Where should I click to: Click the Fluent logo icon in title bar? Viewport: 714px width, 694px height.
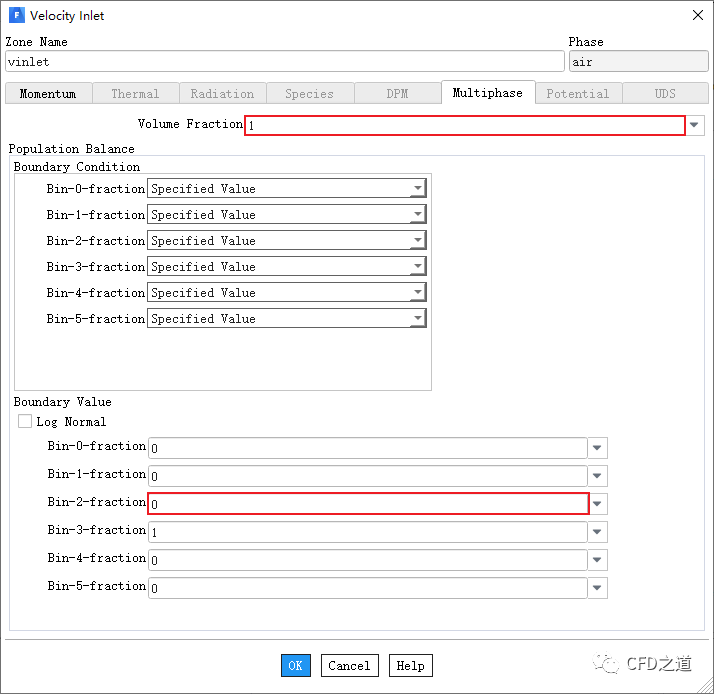pyautogui.click(x=17, y=15)
